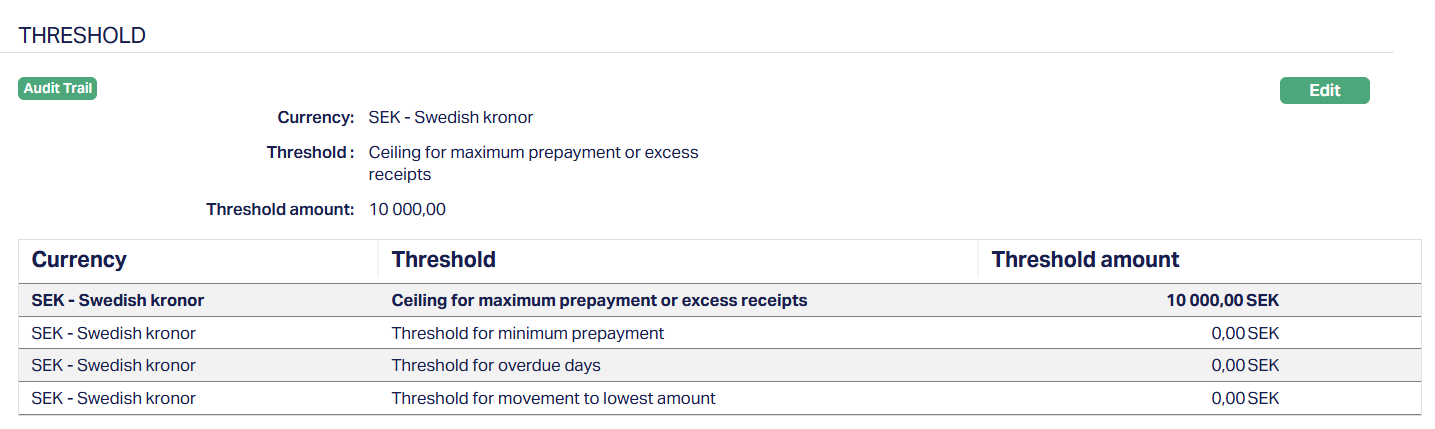Viewport: 1435px width, 429px height.
Task: Click the lowest amount row's 0,00 SEK amount
Action: coord(1244,398)
